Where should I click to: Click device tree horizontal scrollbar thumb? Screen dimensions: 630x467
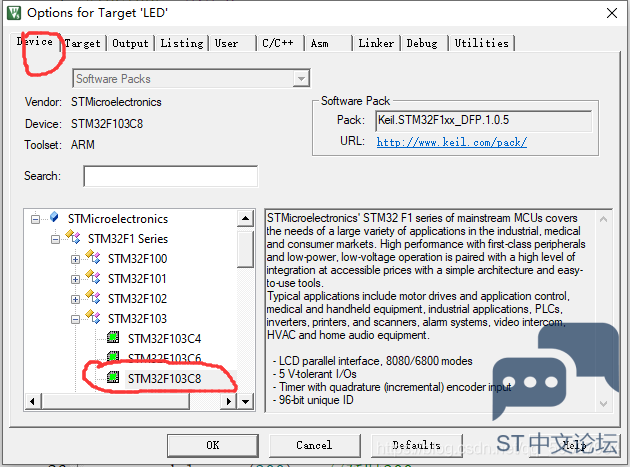[116, 401]
